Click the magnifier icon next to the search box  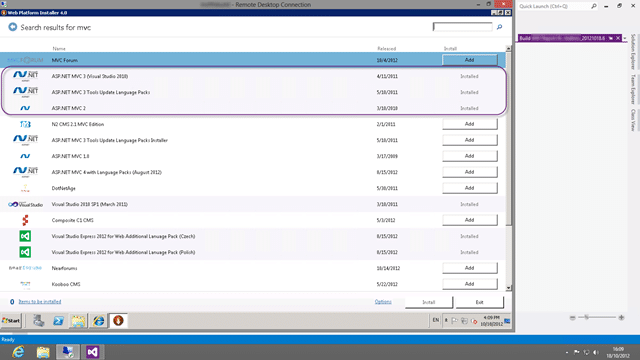click(499, 27)
